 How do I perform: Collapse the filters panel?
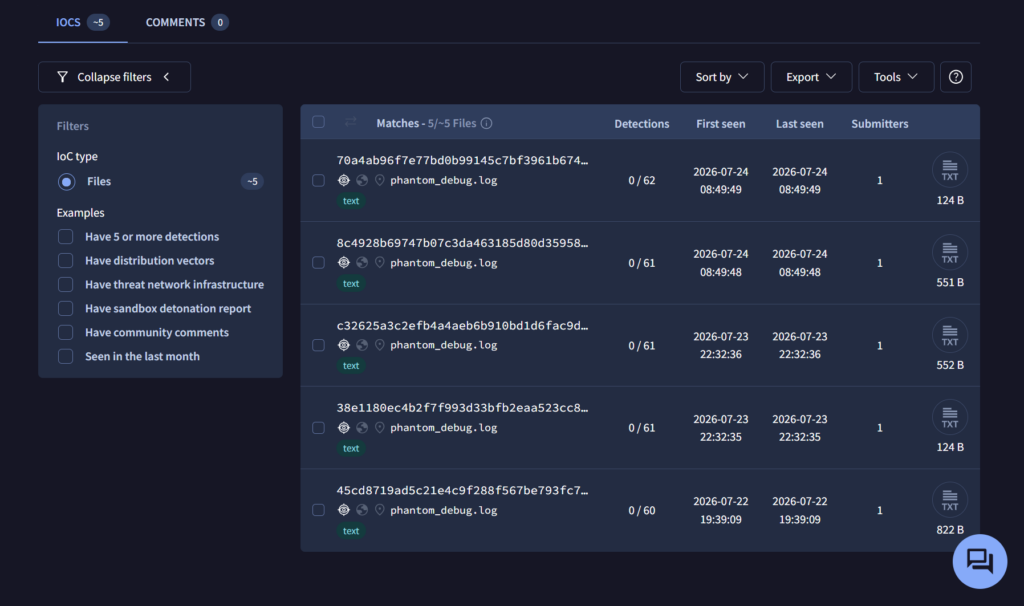pyautogui.click(x=114, y=77)
